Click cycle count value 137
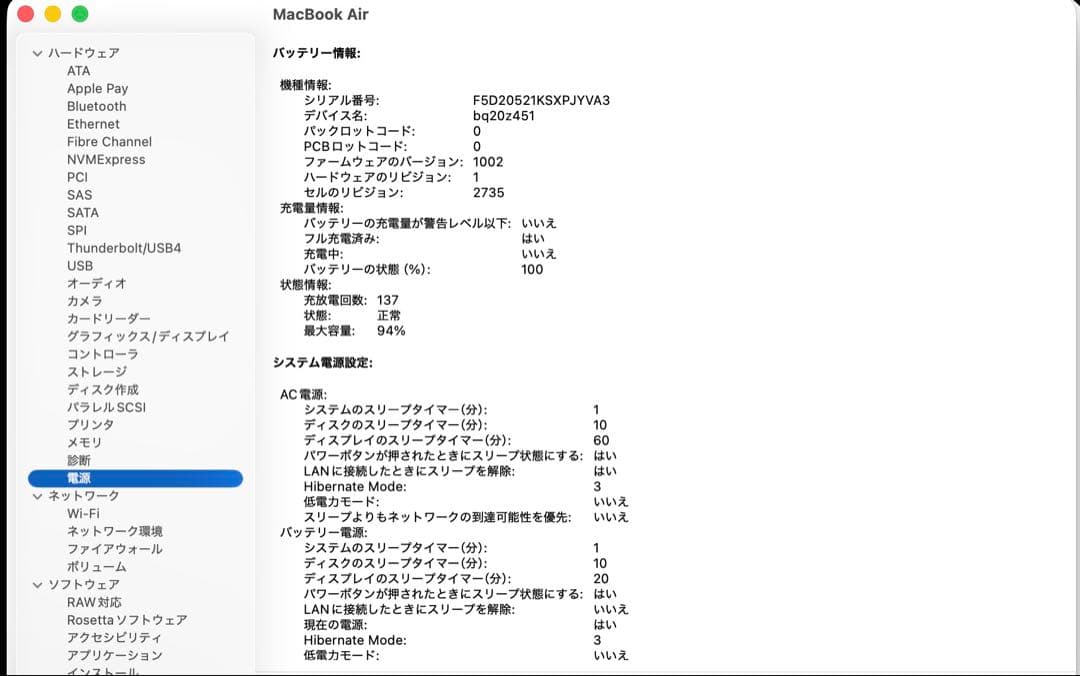The image size is (1080, 676). (388, 300)
